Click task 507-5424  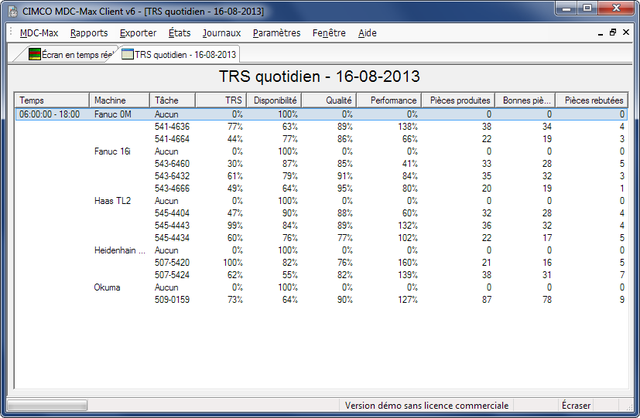tap(172, 275)
